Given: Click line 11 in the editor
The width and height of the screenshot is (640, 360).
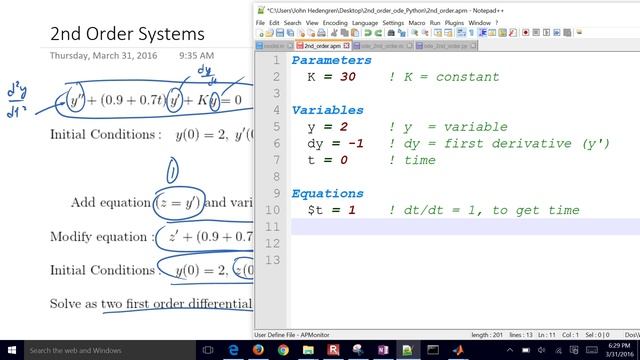Looking at the screenshot, I should click(x=465, y=227).
